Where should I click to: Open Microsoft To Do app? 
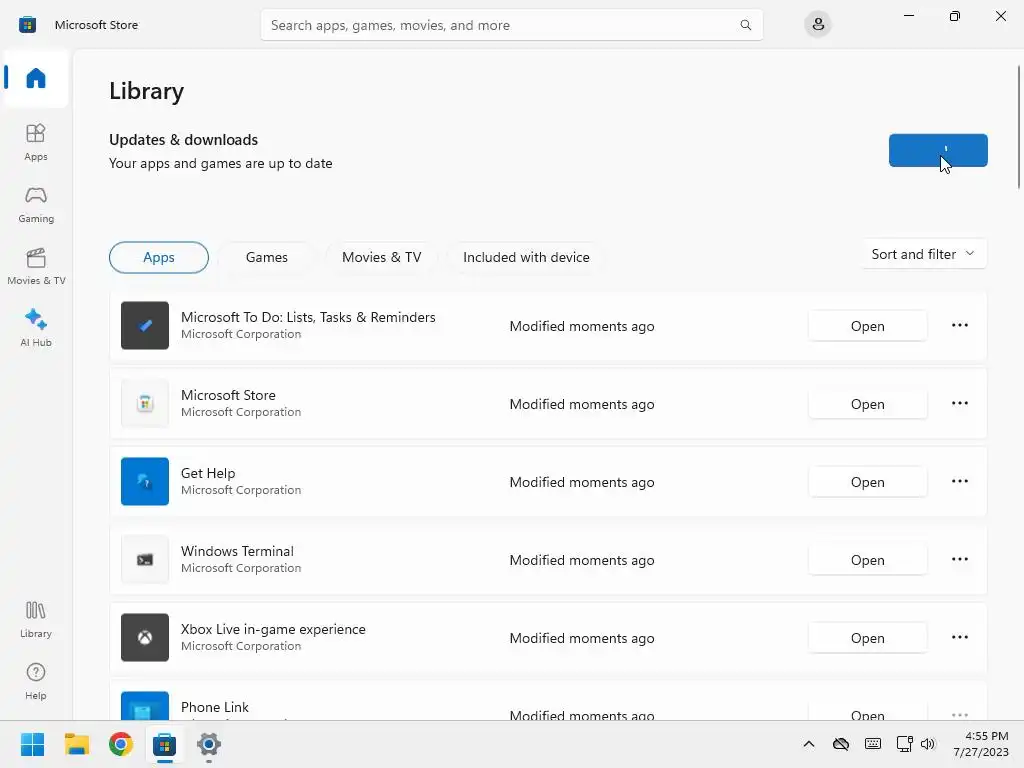pos(867,326)
